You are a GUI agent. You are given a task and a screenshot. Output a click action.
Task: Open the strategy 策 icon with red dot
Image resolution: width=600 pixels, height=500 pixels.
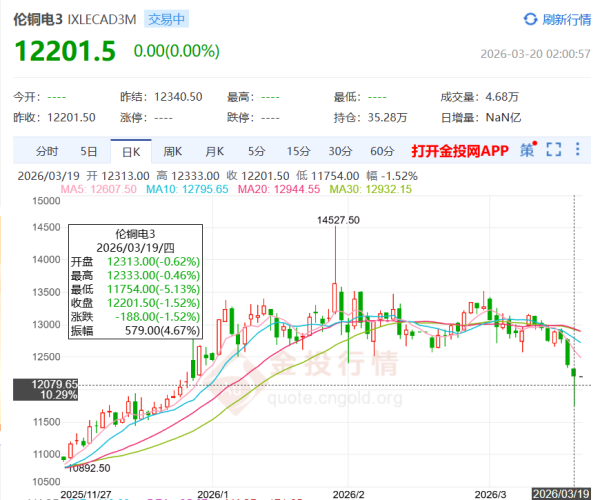(x=528, y=150)
